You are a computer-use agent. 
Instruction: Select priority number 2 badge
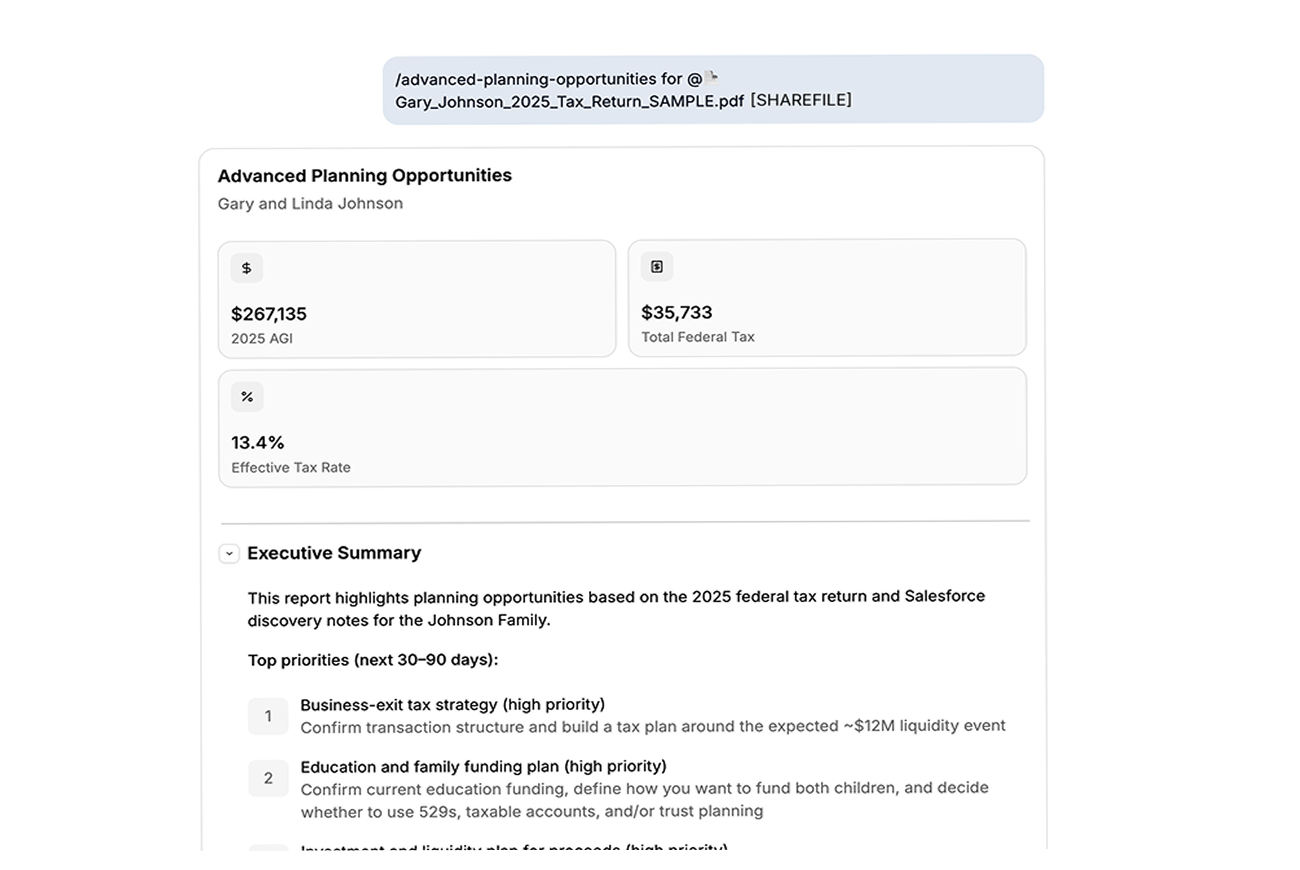[x=268, y=778]
